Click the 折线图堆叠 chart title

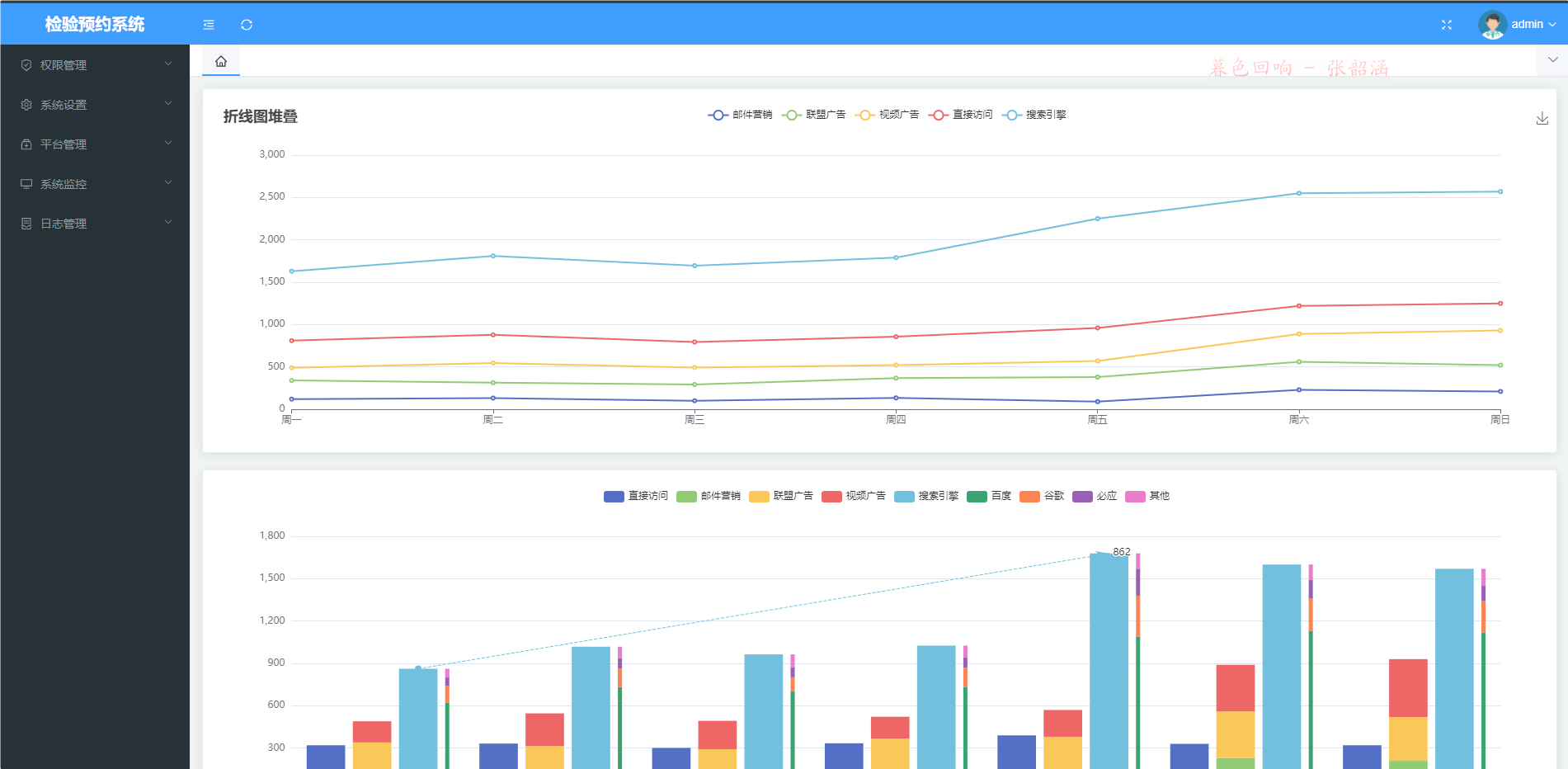(261, 116)
